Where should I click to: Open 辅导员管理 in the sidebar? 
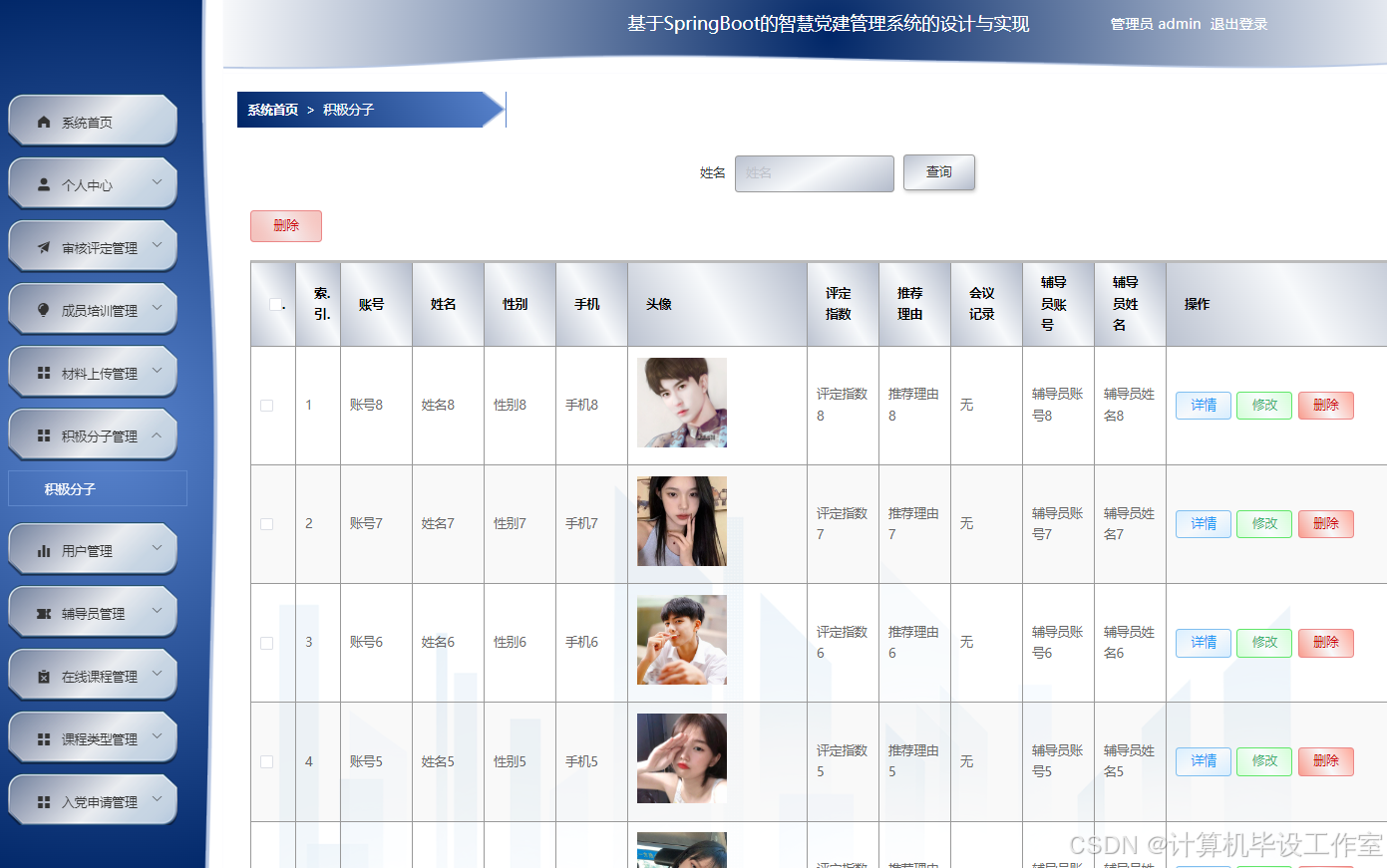click(93, 613)
